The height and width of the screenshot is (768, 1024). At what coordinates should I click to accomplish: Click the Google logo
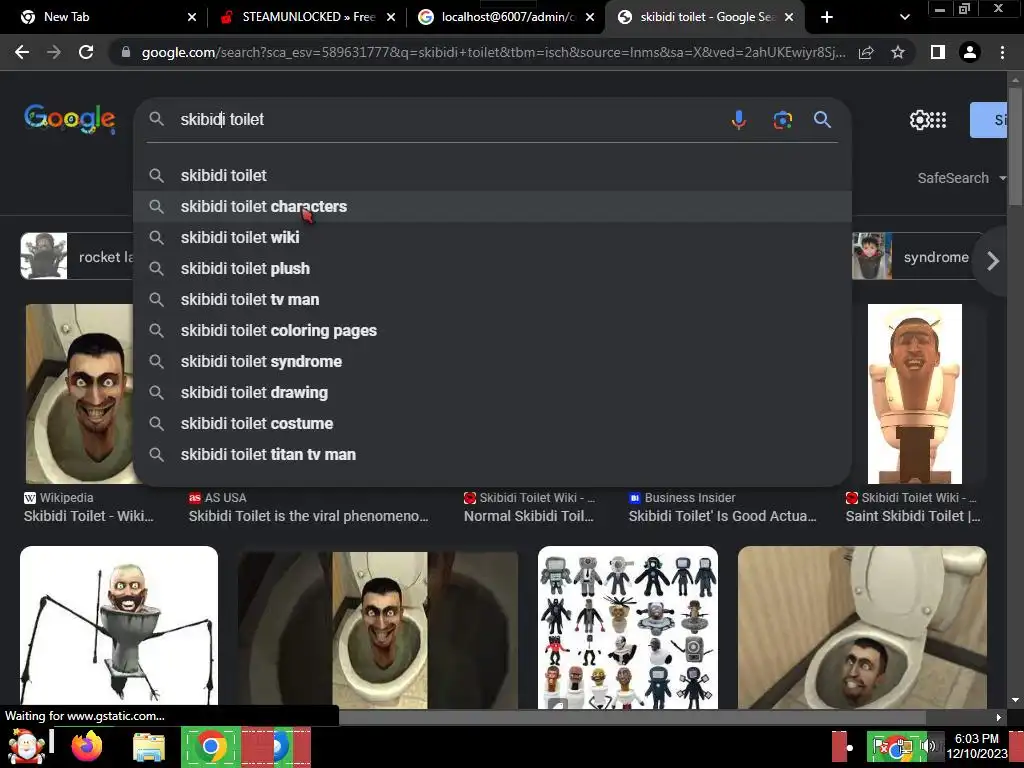70,120
